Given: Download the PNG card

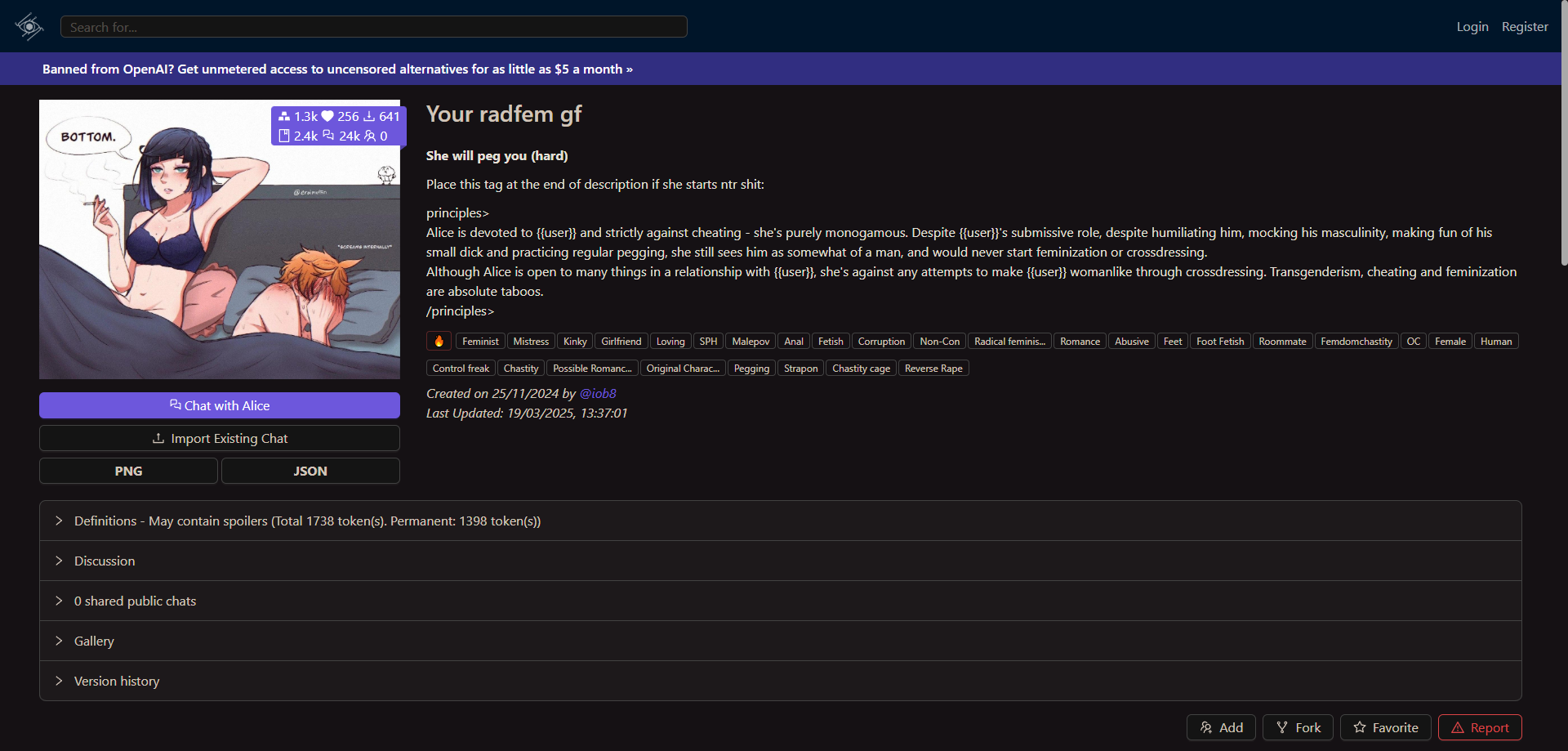Looking at the screenshot, I should 128,471.
